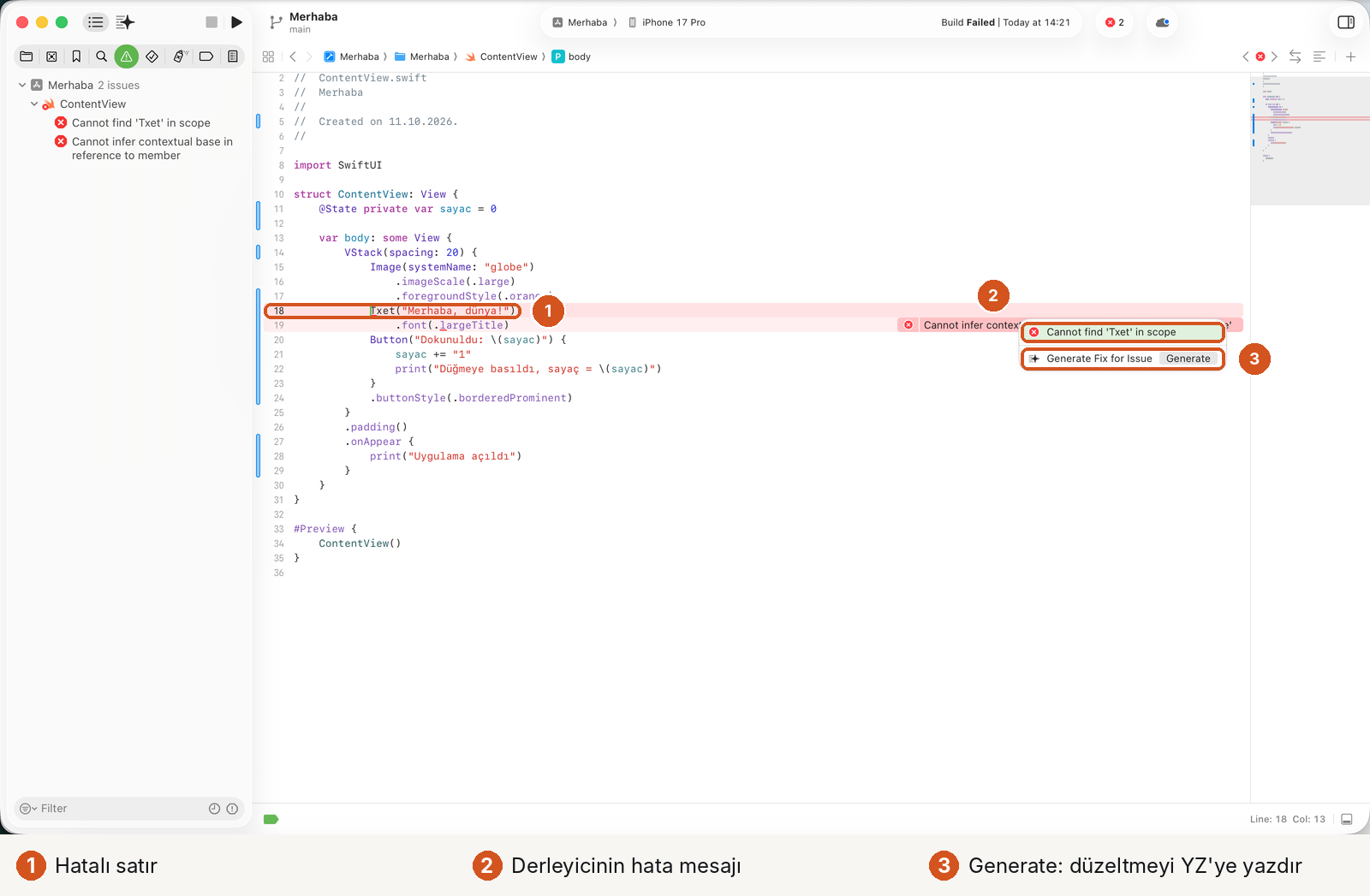Viewport: 1370px width, 896px height.
Task: Toggle the navigator sidebar list button
Action: (x=95, y=22)
